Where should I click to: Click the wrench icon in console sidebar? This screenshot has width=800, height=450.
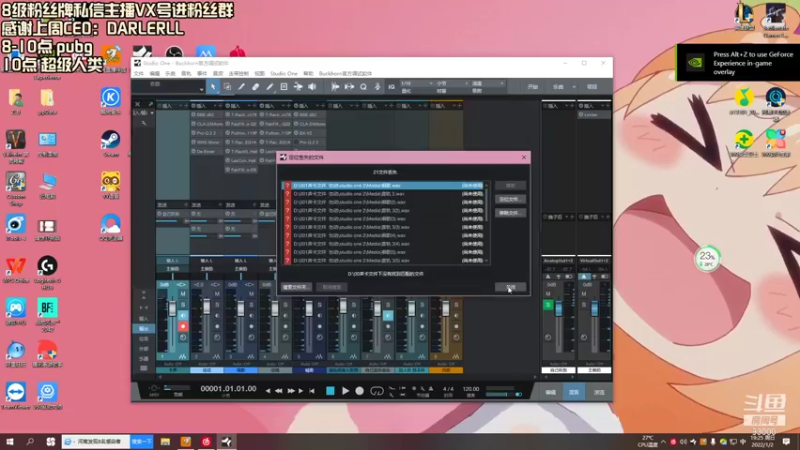(x=144, y=123)
